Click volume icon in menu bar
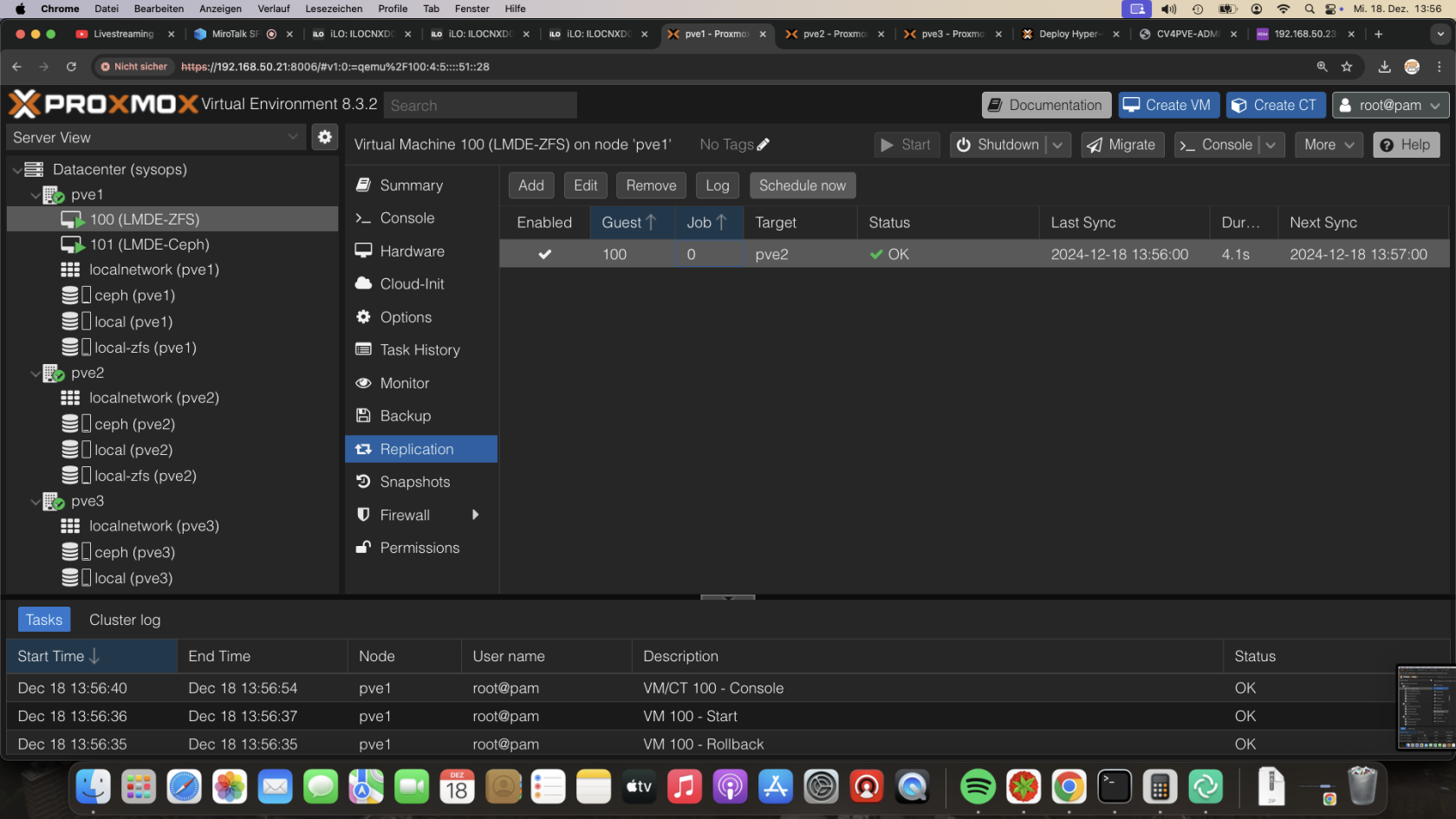 [1168, 9]
